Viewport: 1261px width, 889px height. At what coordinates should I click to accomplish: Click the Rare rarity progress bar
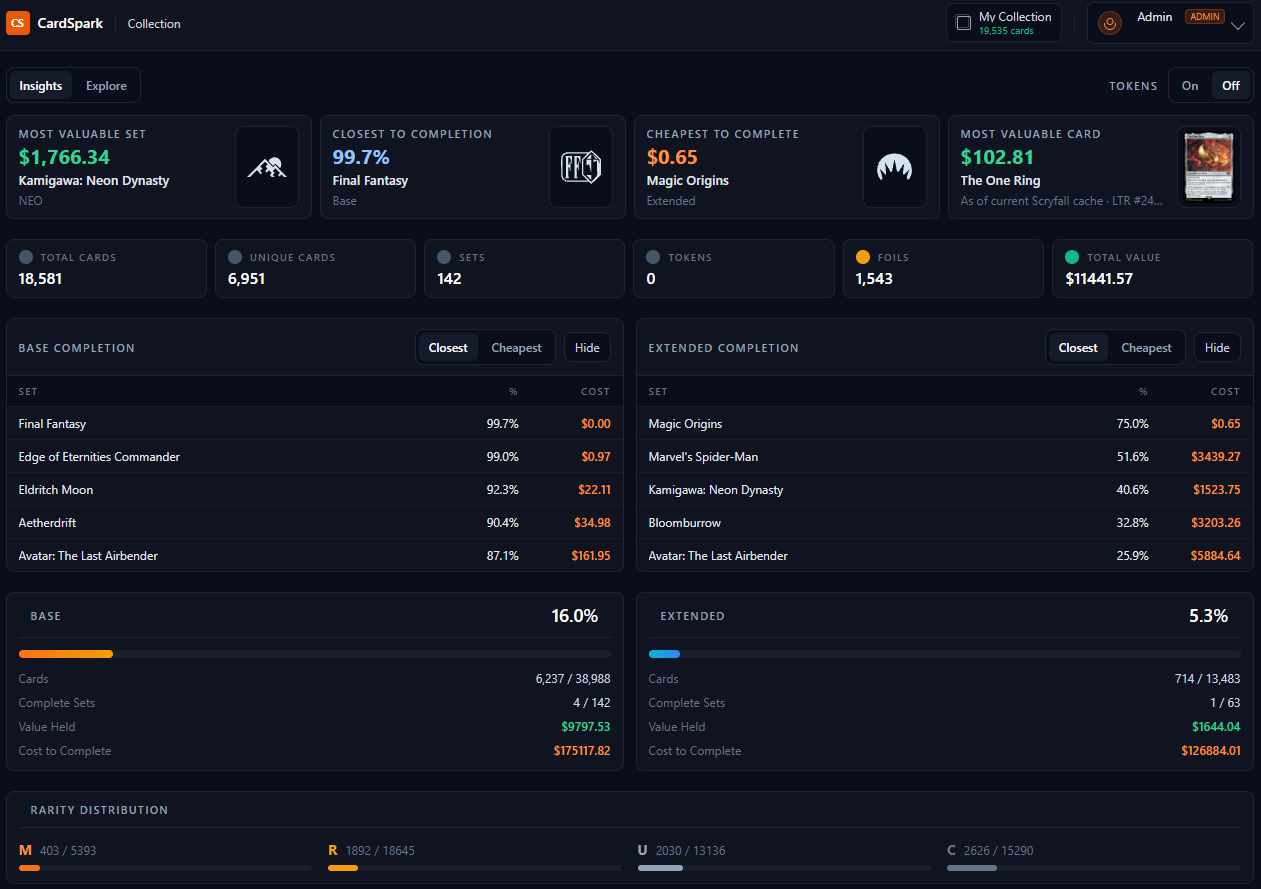(474, 868)
